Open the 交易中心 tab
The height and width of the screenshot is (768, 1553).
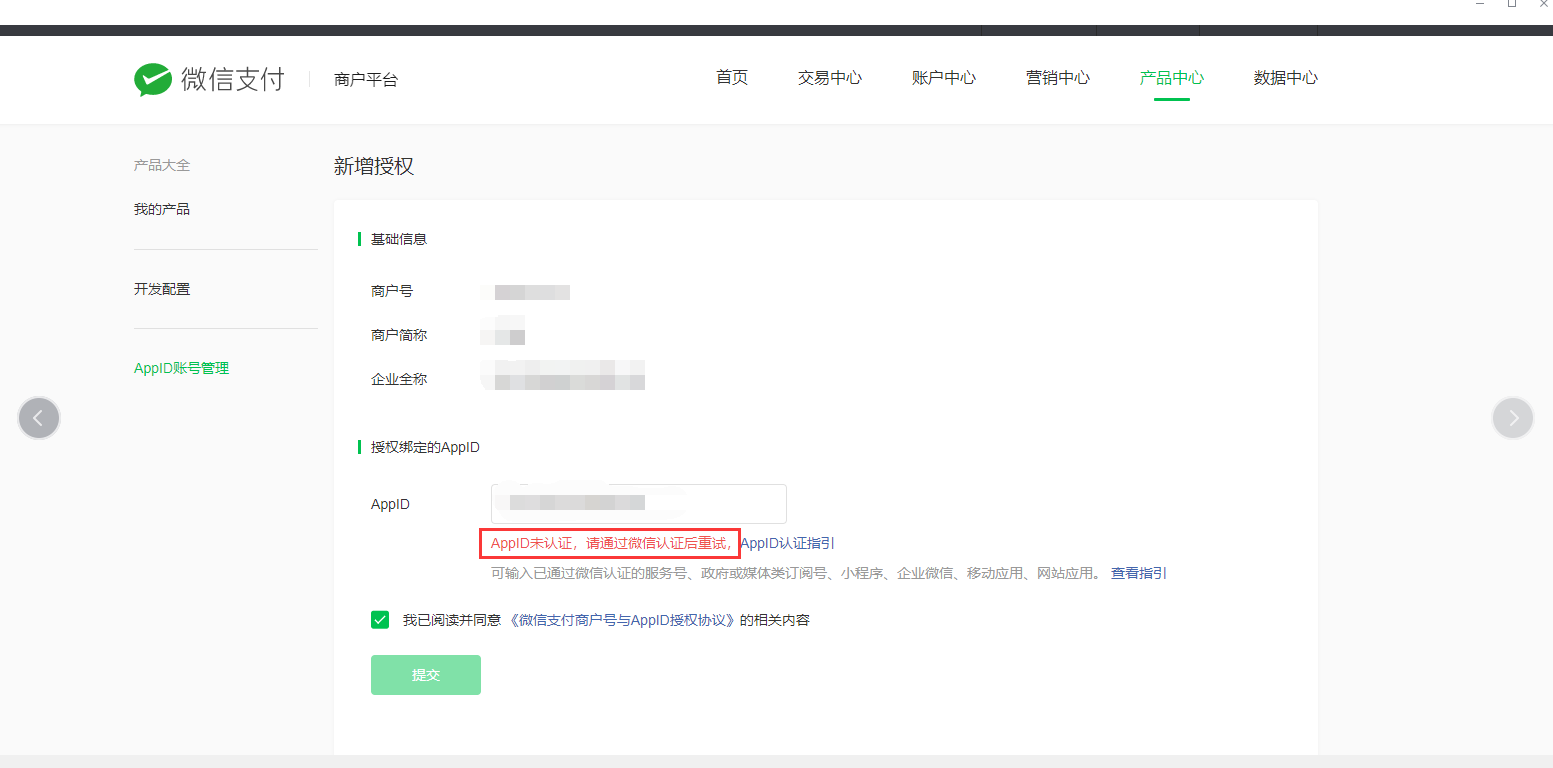pos(830,78)
